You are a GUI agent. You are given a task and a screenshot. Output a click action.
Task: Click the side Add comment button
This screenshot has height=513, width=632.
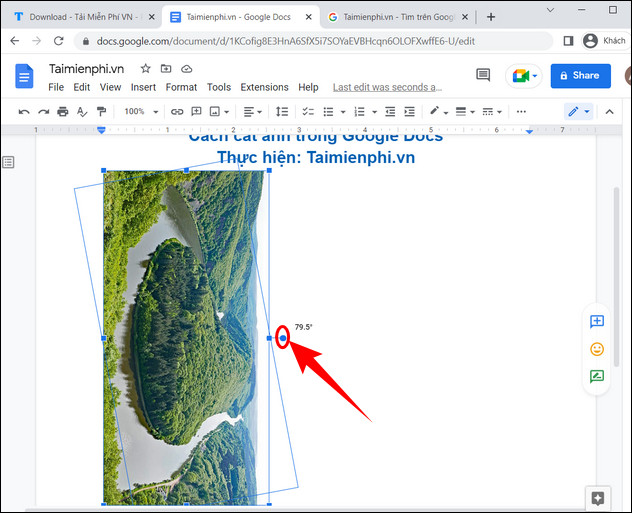point(597,321)
